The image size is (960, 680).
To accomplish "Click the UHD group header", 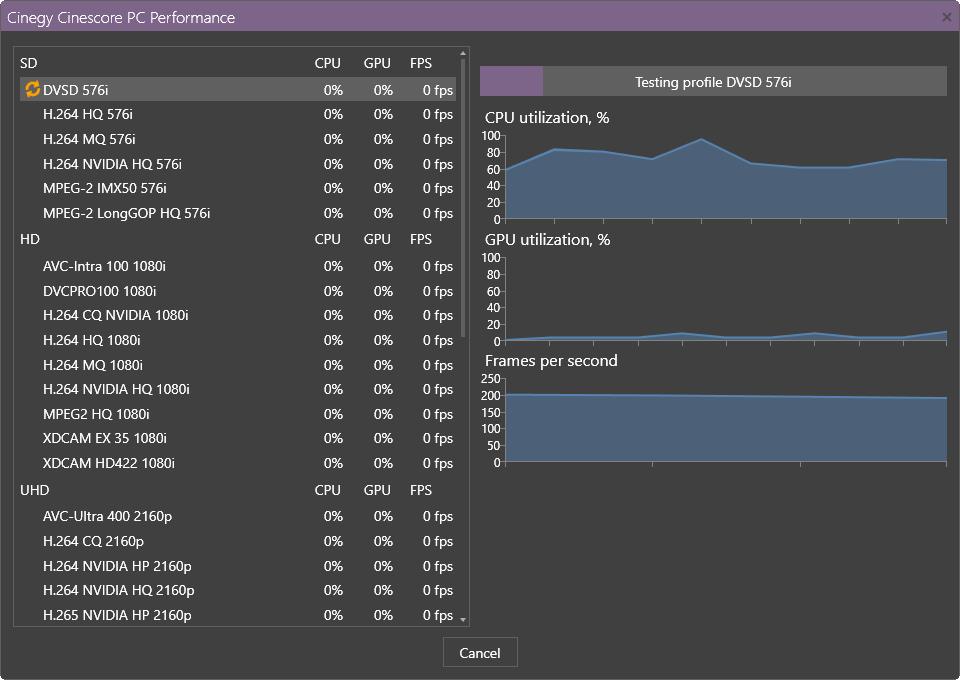I will [34, 490].
